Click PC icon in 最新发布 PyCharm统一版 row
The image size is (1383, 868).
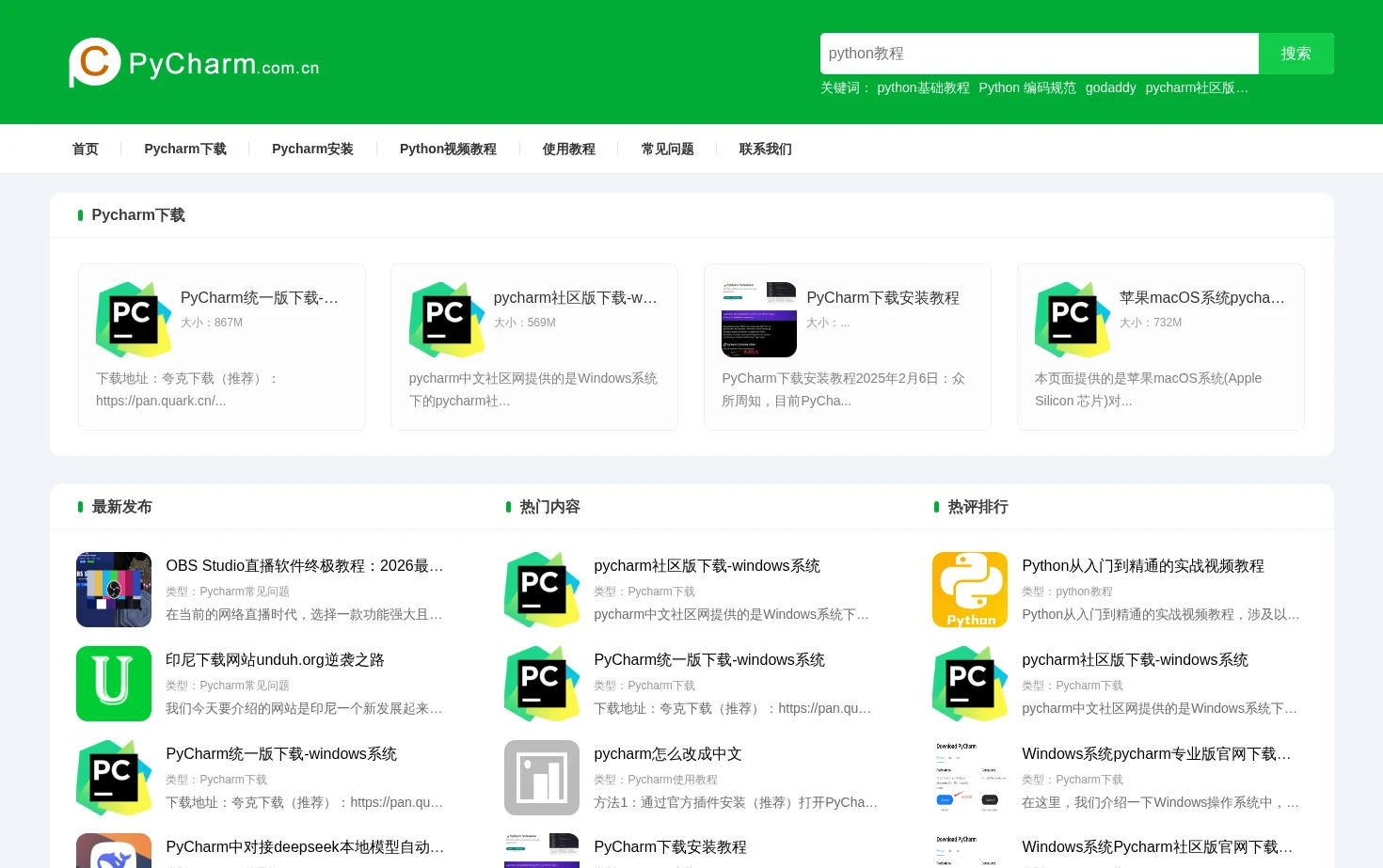(x=114, y=778)
